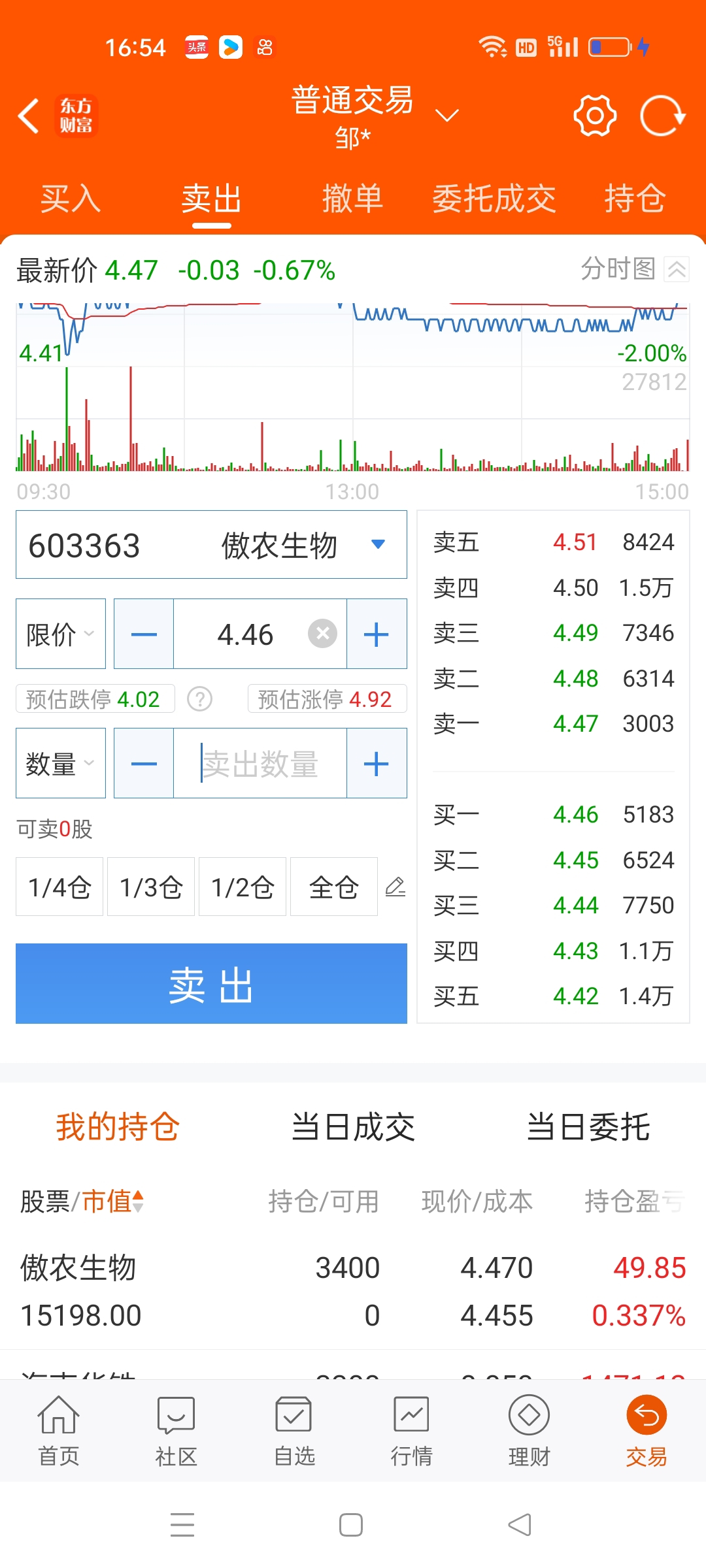Tap 持仓盈亏 column header
This screenshot has height=1568, width=706.
pyautogui.click(x=634, y=1201)
